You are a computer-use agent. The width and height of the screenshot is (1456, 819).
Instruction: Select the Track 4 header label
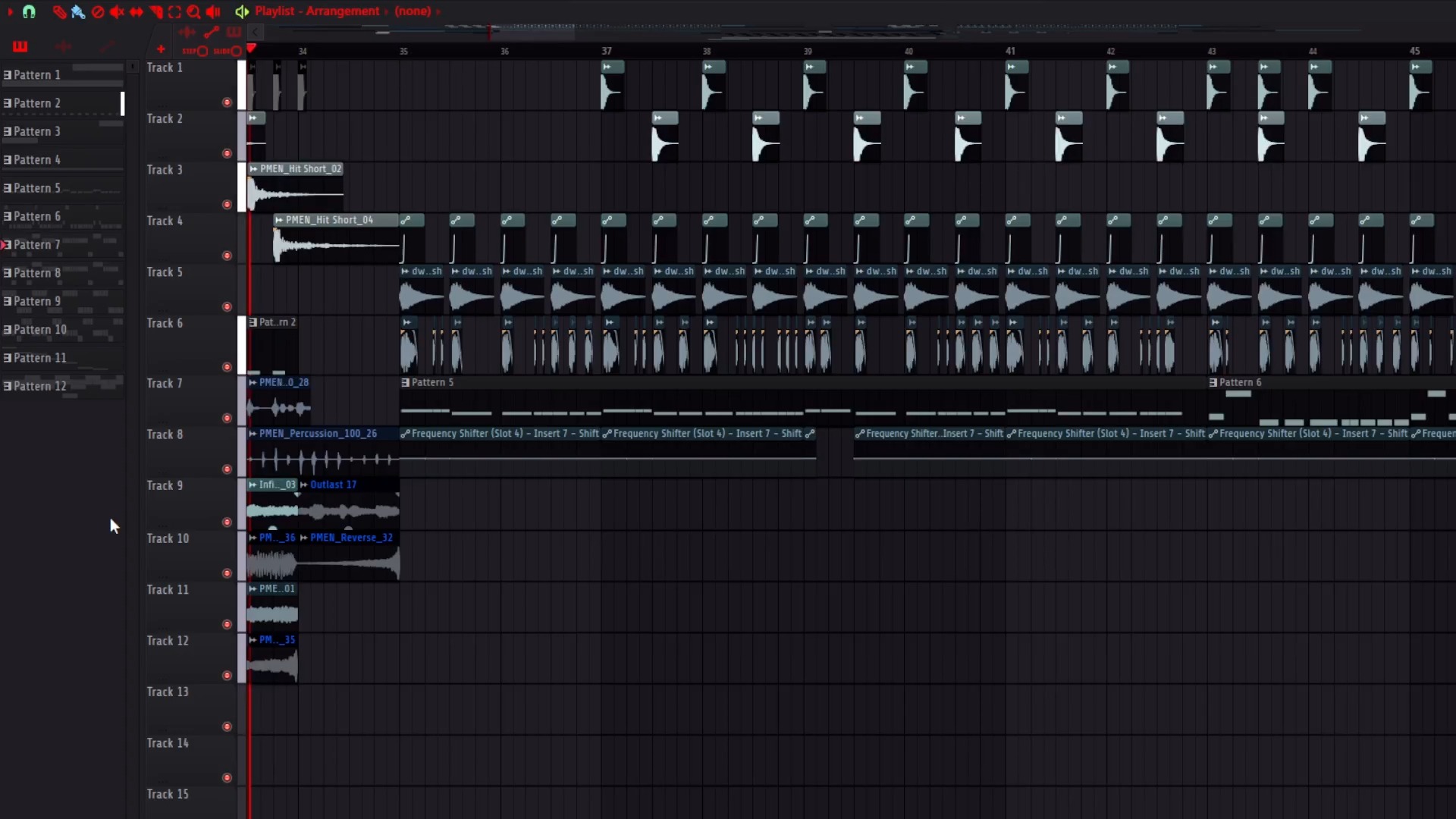tap(165, 221)
